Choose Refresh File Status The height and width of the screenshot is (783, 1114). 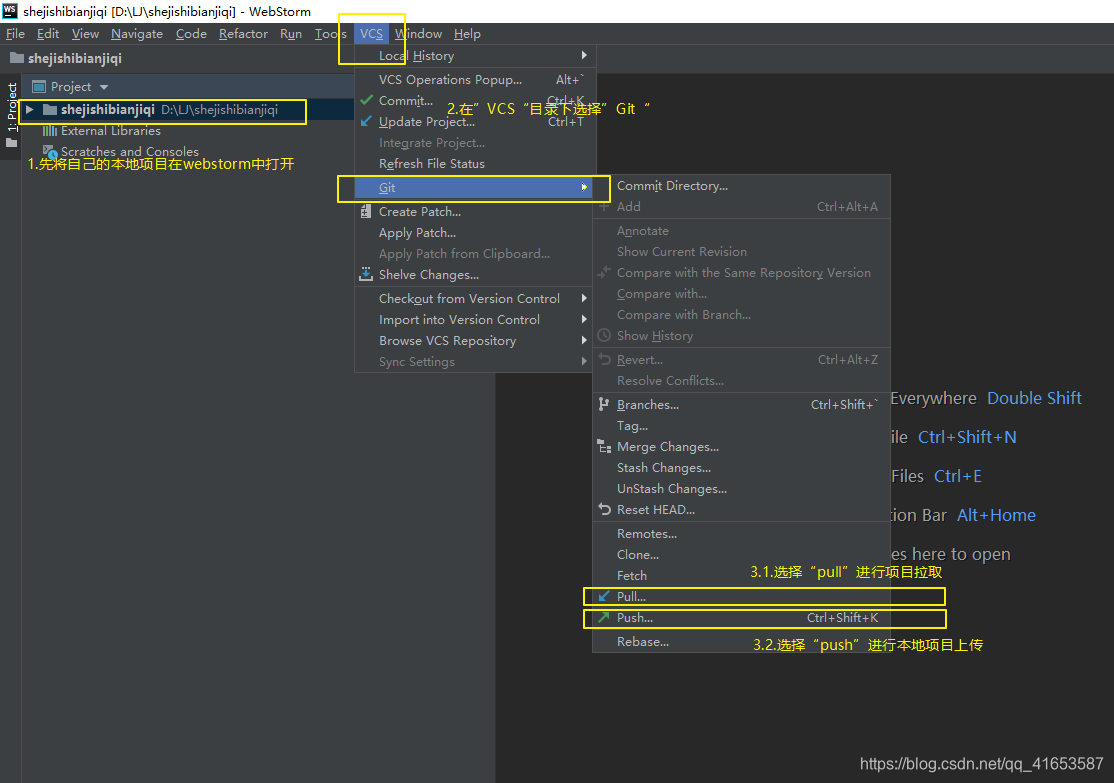click(475, 163)
